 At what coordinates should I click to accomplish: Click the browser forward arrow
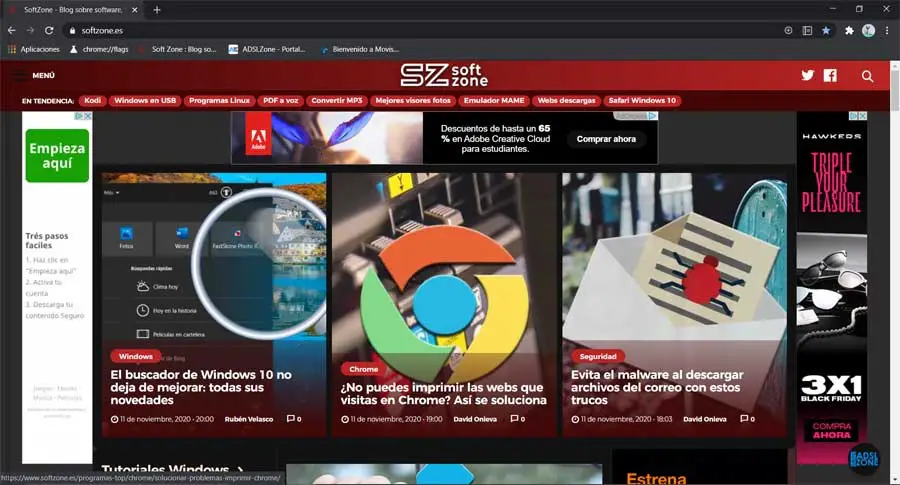click(30, 30)
